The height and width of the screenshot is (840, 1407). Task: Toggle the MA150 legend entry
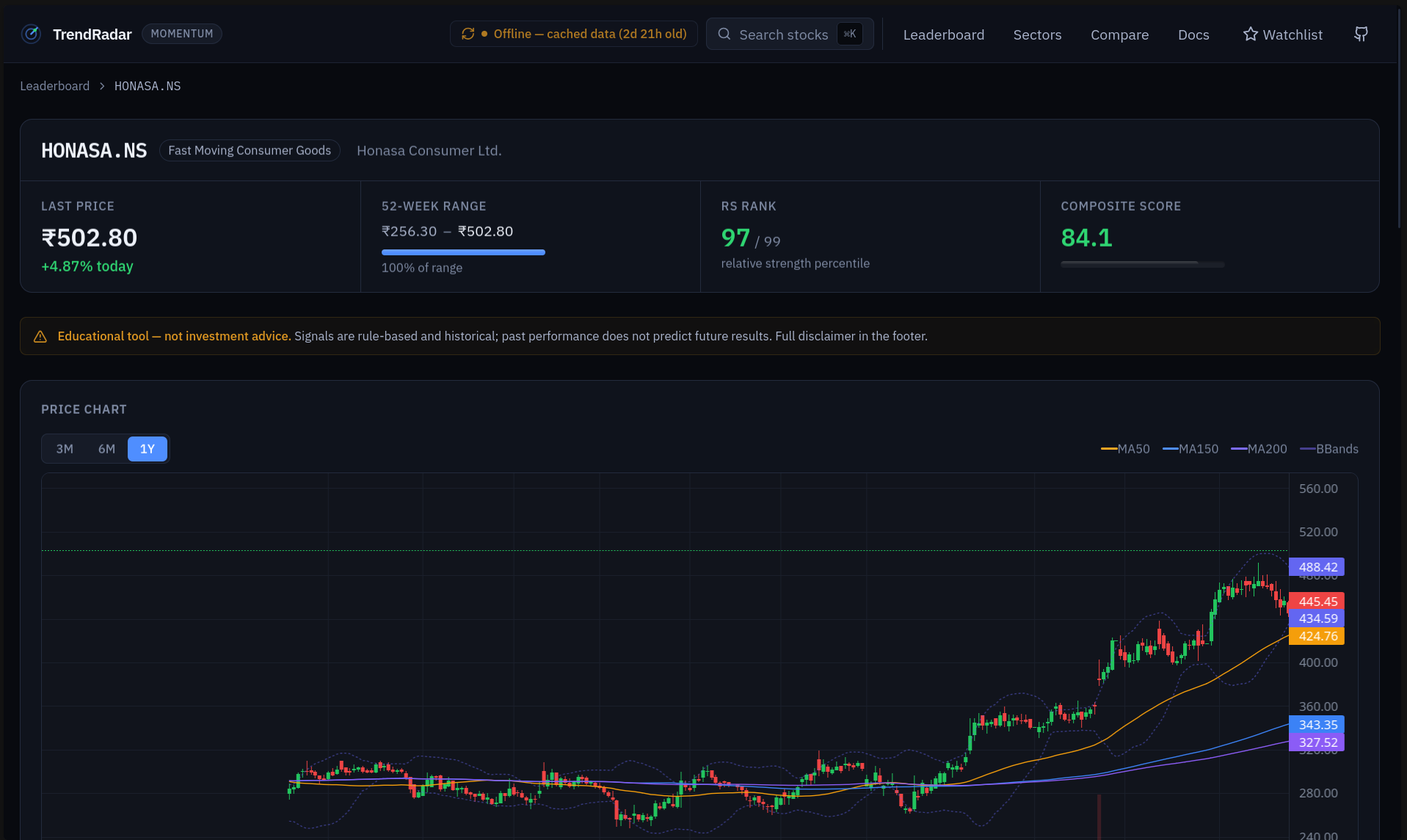pos(1190,449)
